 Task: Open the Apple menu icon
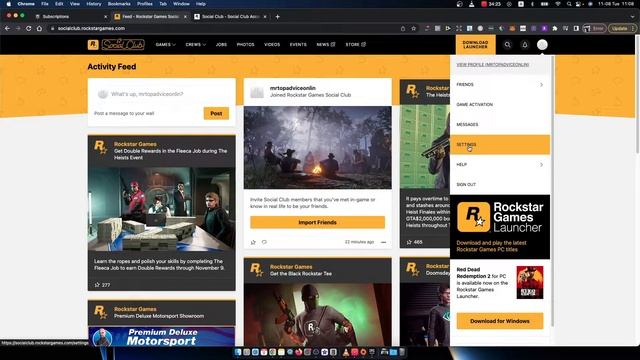(x=8, y=4)
